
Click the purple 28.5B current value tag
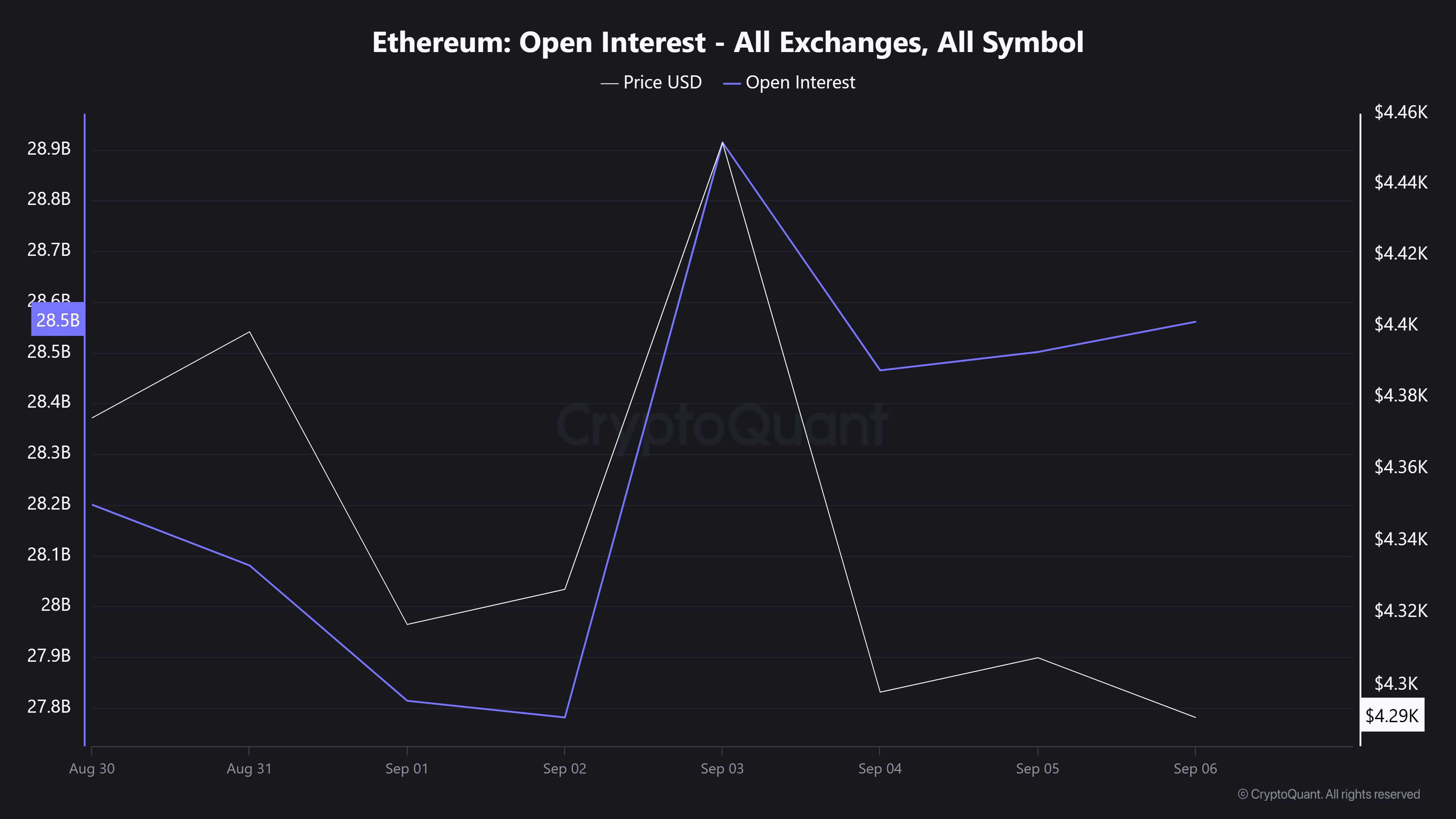coord(58,320)
